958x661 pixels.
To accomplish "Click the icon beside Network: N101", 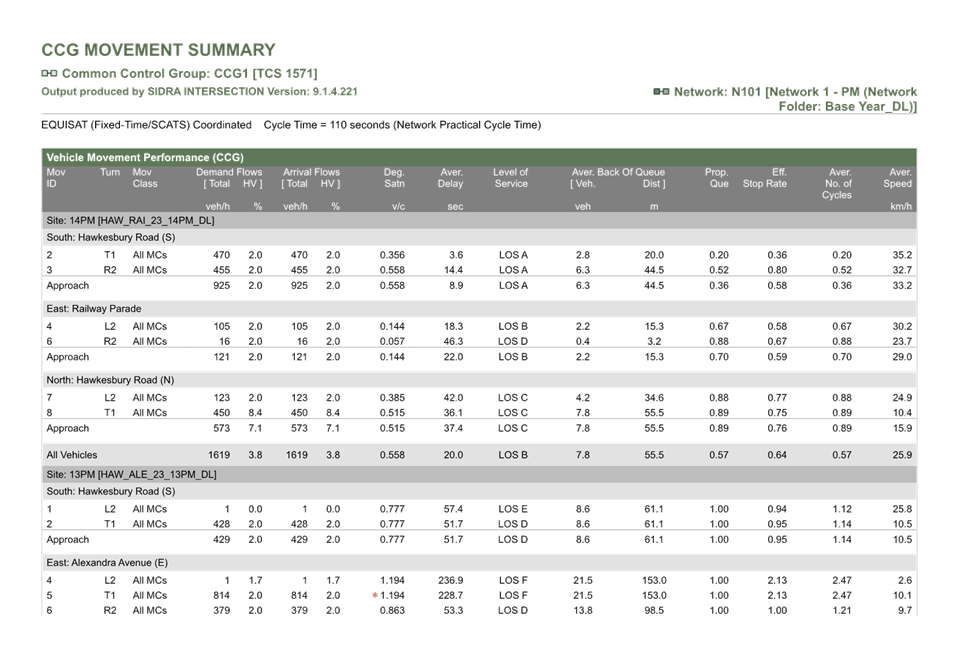I will coord(661,92).
